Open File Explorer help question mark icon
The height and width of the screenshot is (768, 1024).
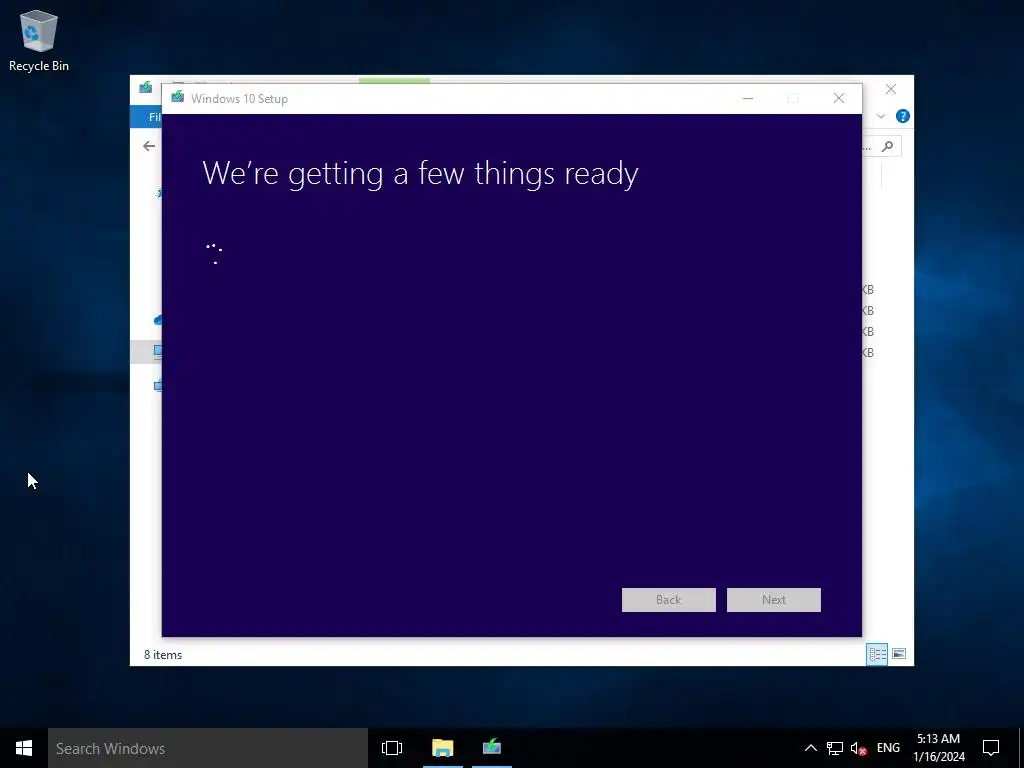pos(903,116)
